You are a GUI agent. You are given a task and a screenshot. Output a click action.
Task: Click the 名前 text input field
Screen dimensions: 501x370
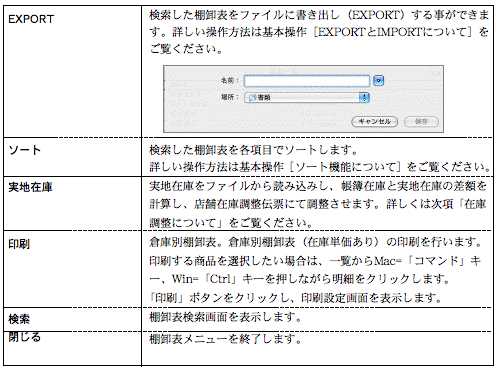307,81
